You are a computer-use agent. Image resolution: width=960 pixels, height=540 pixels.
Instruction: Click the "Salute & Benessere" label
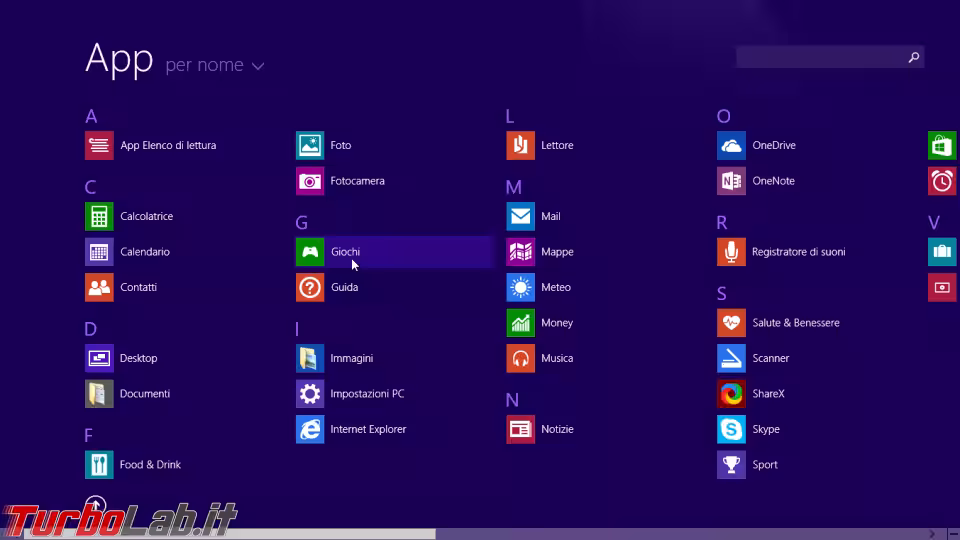point(795,323)
